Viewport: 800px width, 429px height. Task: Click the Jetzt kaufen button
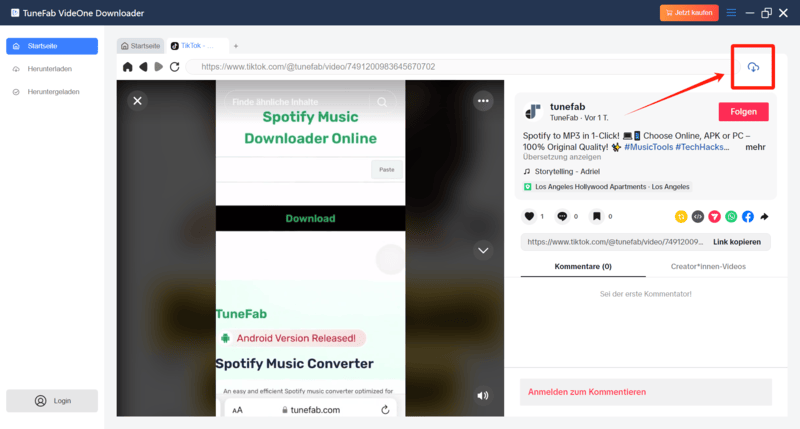coord(689,13)
